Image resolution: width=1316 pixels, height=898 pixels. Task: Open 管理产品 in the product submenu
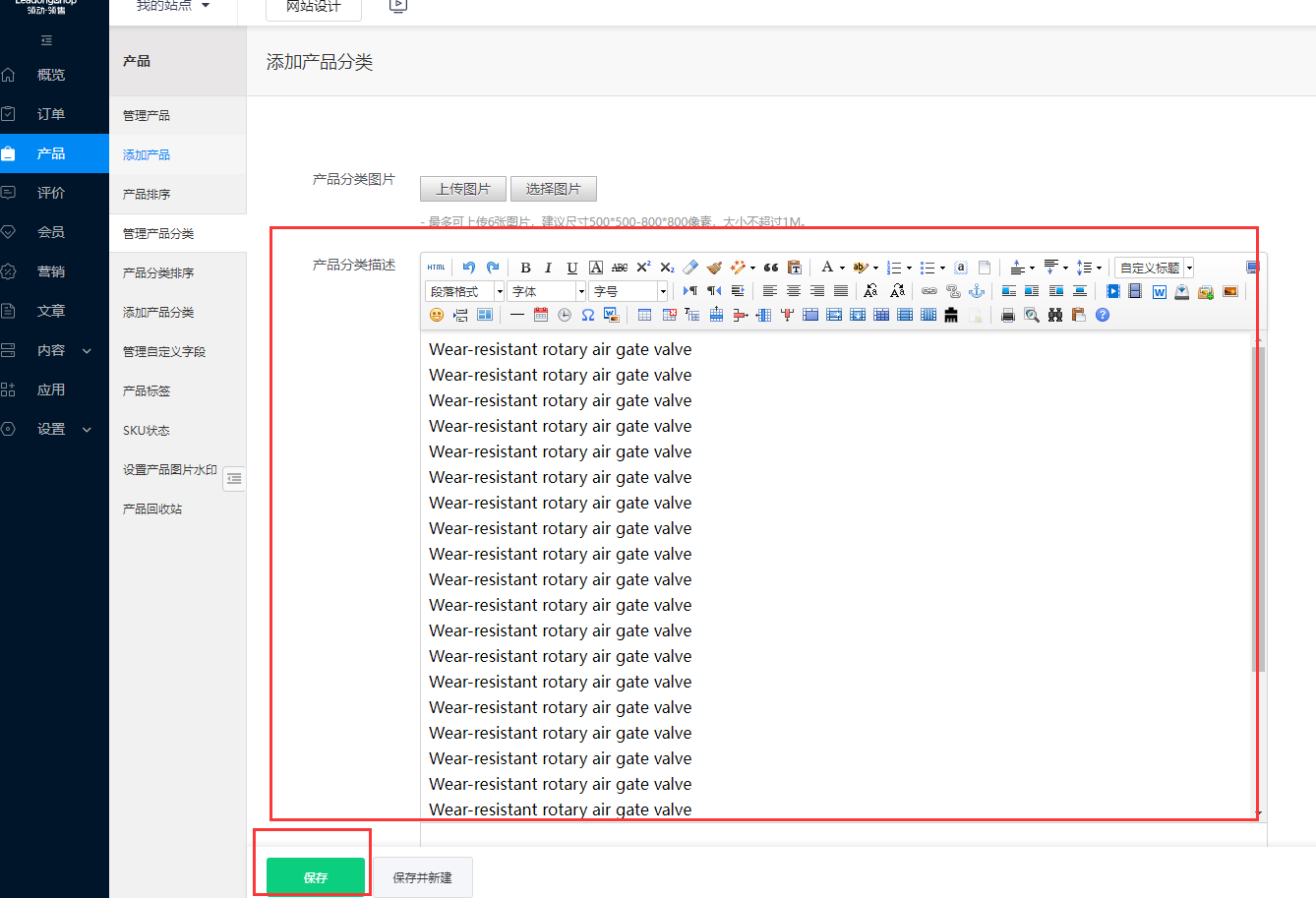[147, 115]
